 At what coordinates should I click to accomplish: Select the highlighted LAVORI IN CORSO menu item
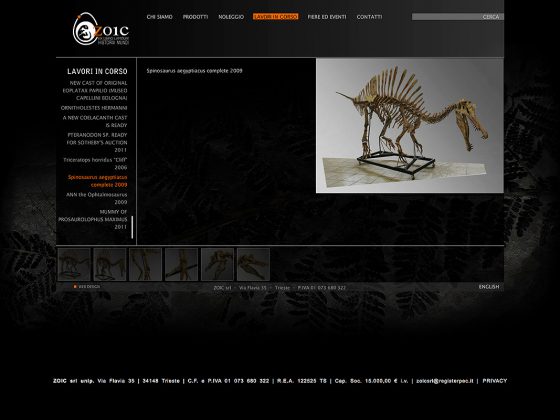pyautogui.click(x=275, y=17)
